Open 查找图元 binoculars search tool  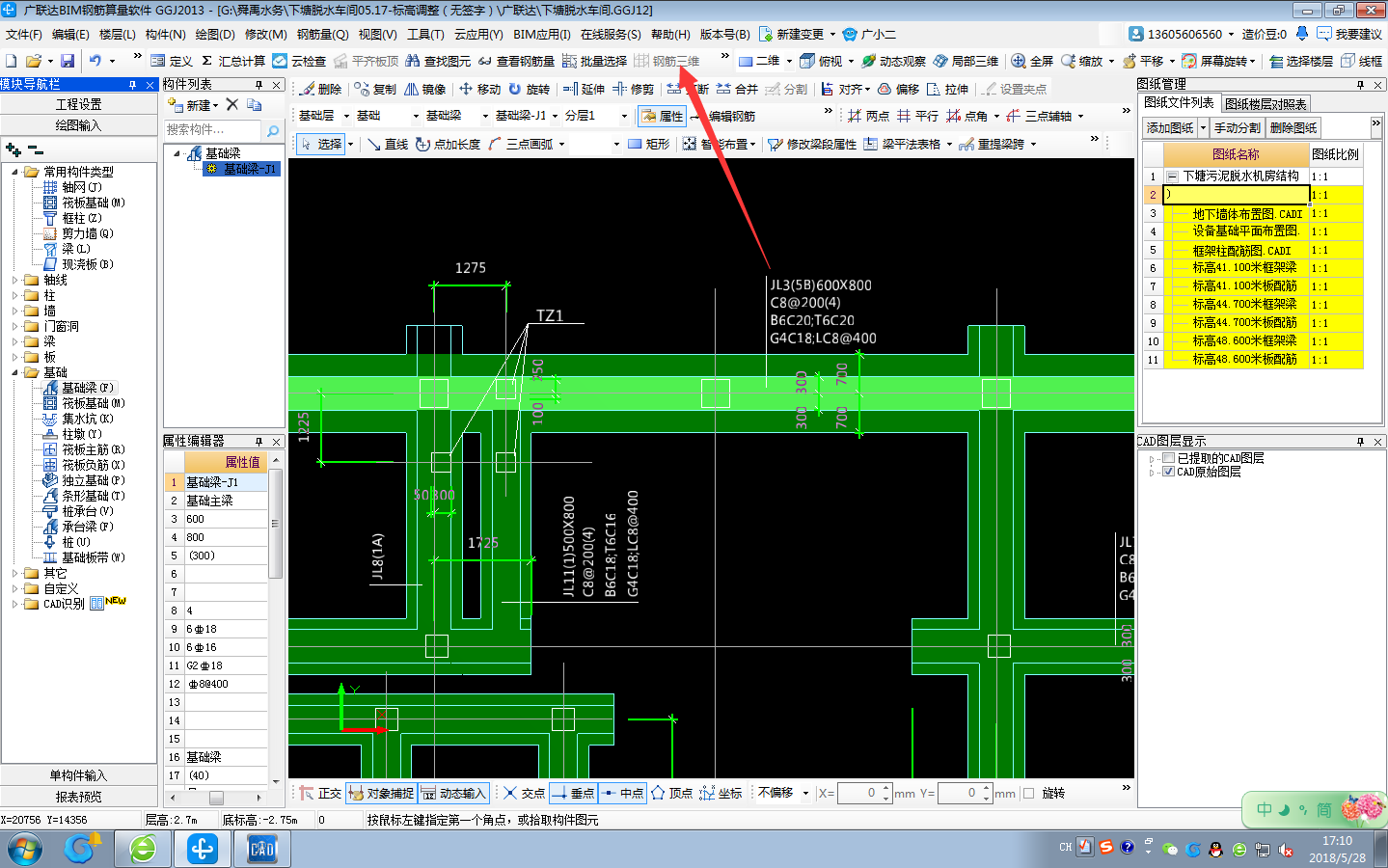(x=438, y=61)
